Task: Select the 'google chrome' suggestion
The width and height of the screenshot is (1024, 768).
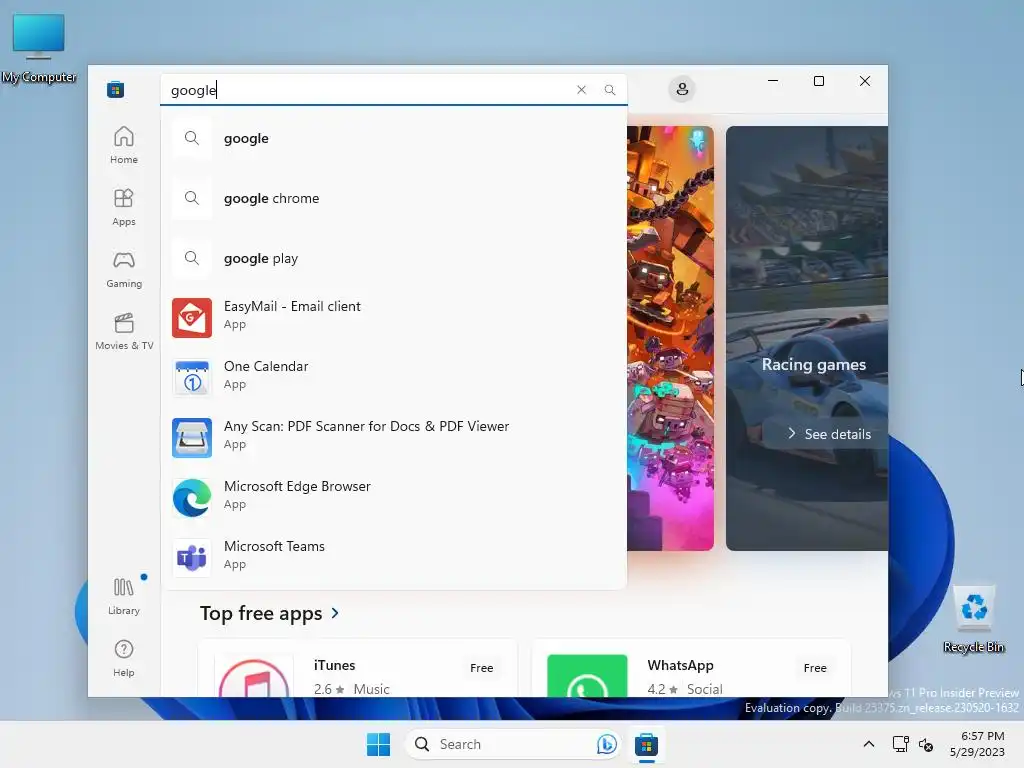Action: pos(394,199)
